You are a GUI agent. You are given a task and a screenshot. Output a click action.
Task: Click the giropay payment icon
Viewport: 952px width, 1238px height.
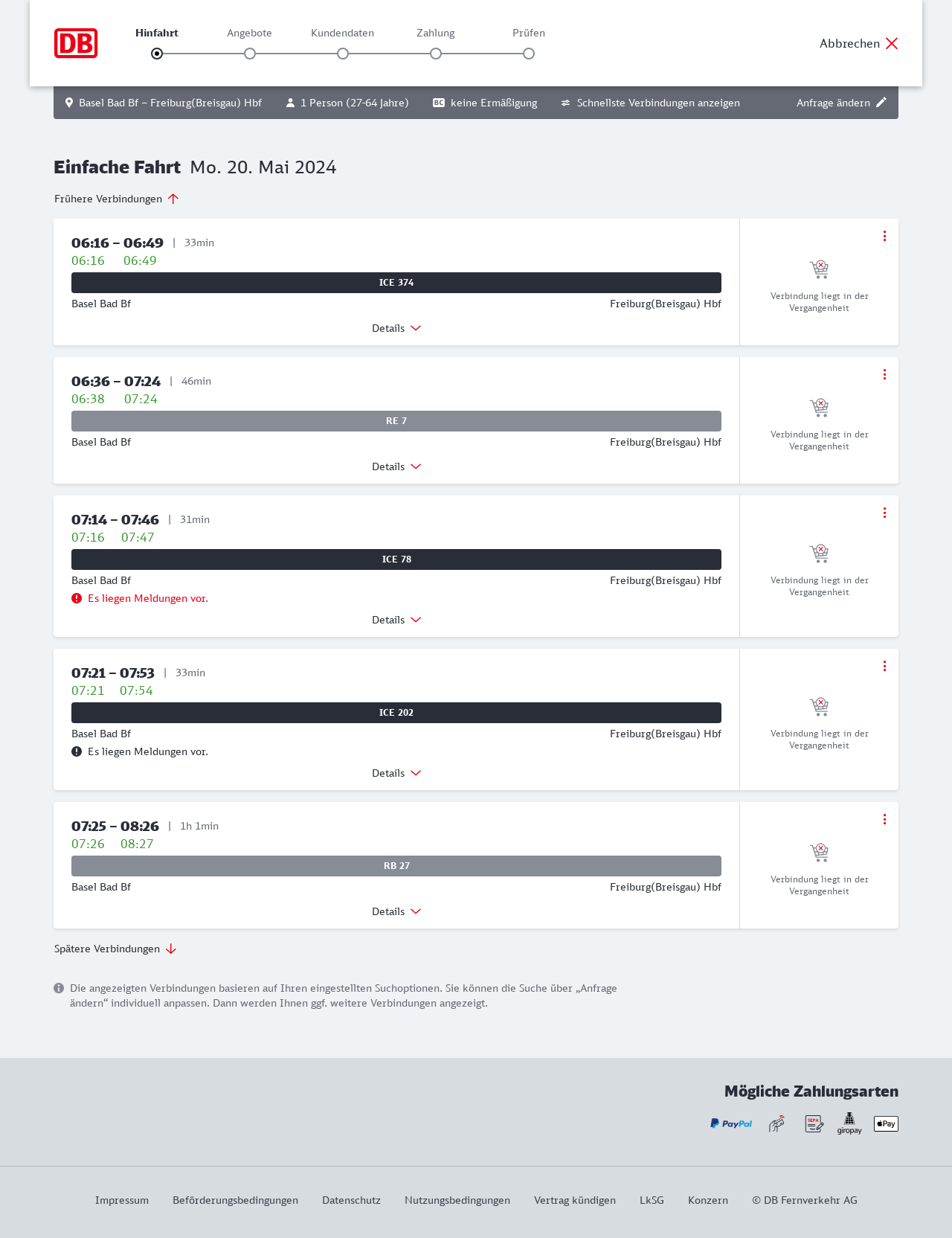[x=849, y=1123]
